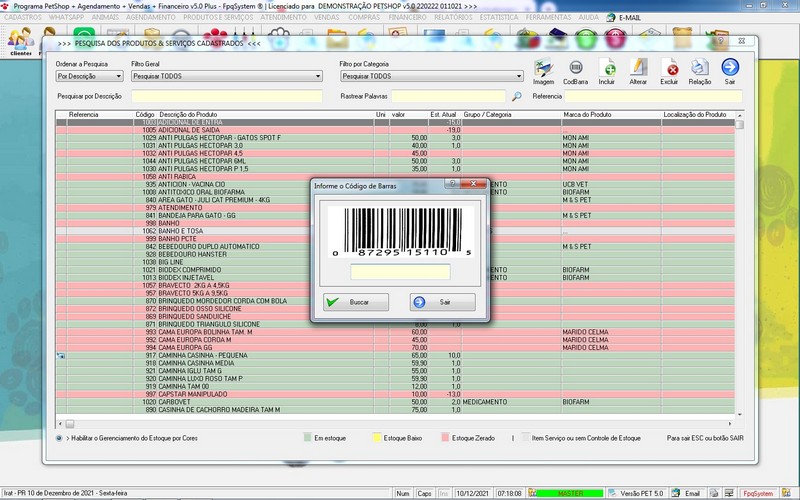Open the RELATÓRIOS menu
The width and height of the screenshot is (800, 500).
click(x=453, y=17)
